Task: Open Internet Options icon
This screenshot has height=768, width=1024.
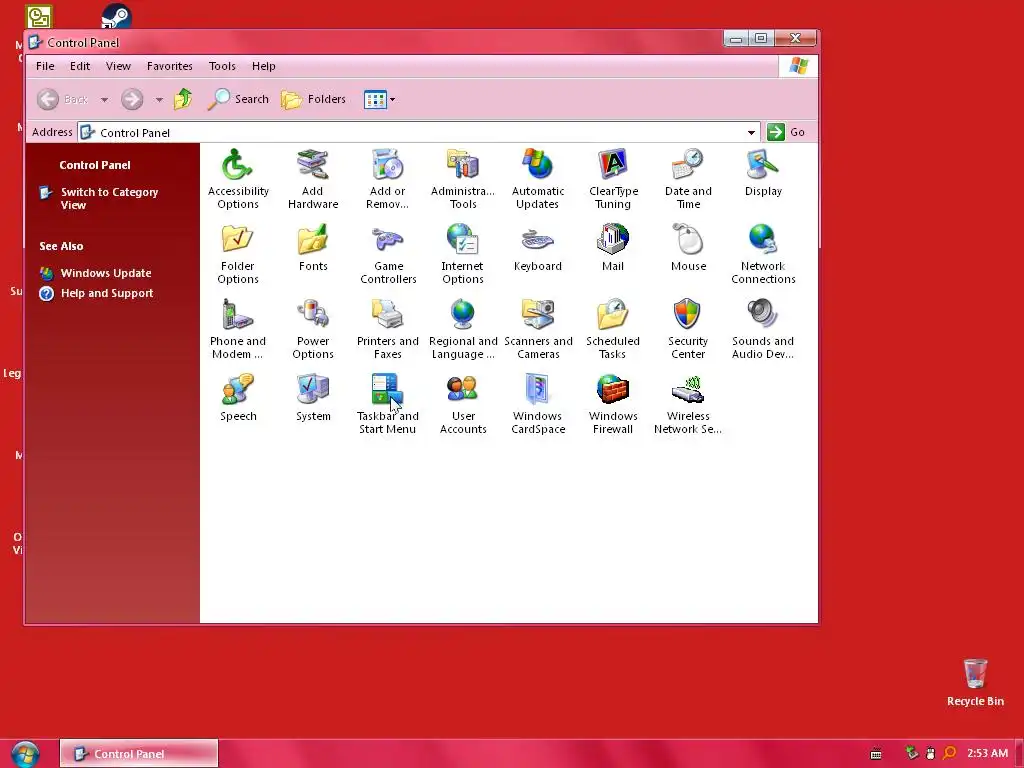Action: pyautogui.click(x=463, y=253)
